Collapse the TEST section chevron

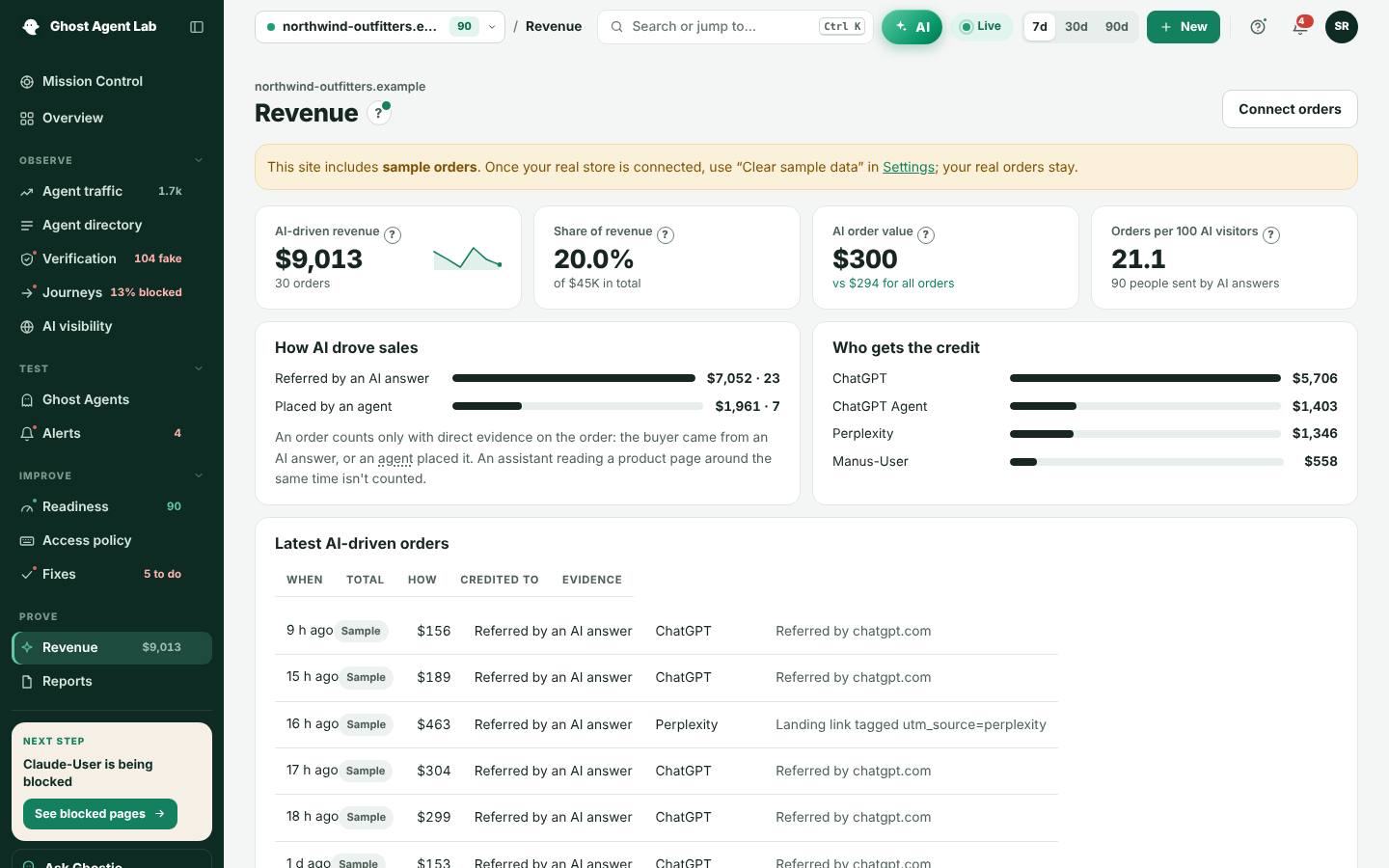(199, 368)
